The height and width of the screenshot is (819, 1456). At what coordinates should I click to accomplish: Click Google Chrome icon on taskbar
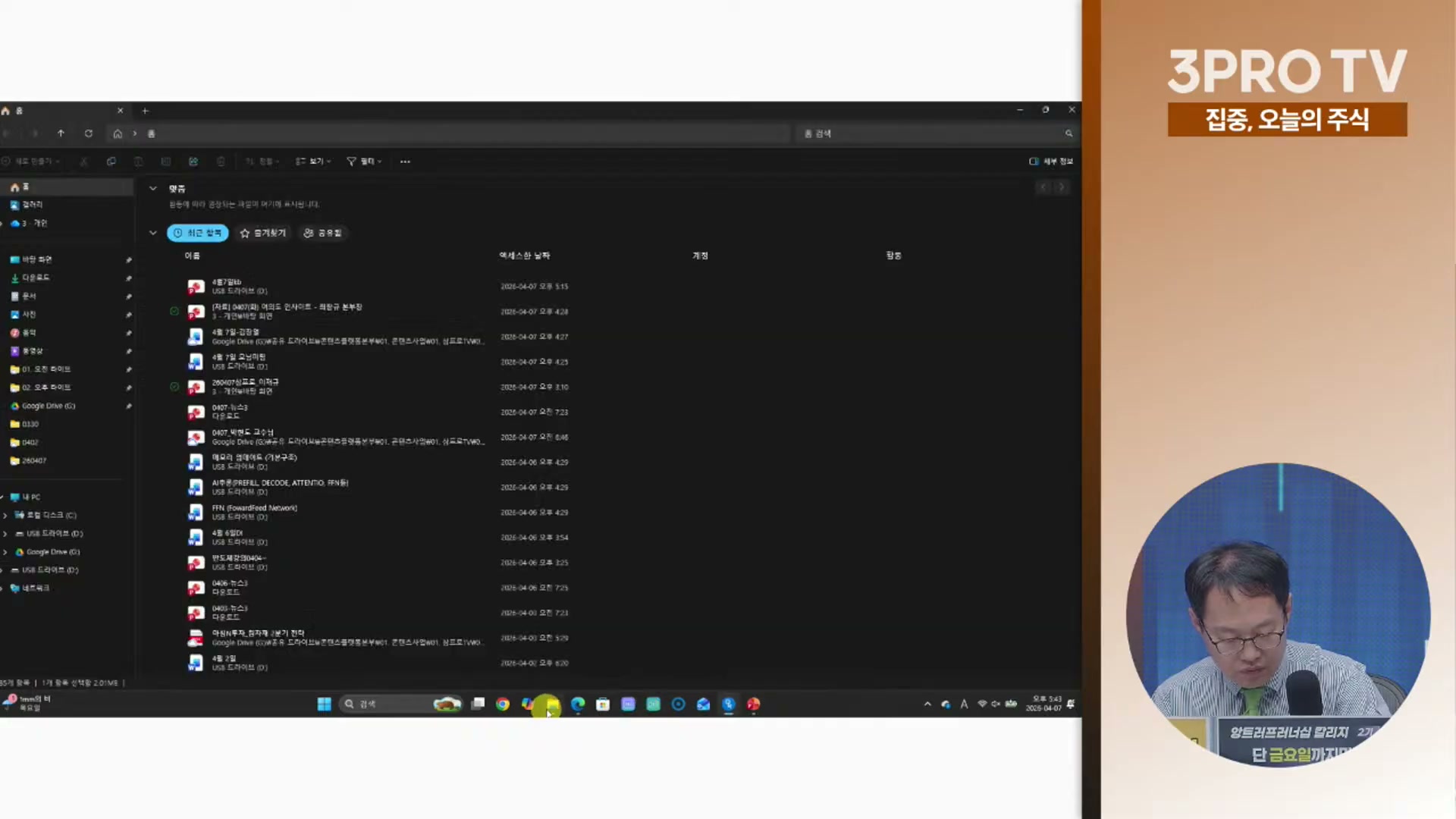(502, 704)
